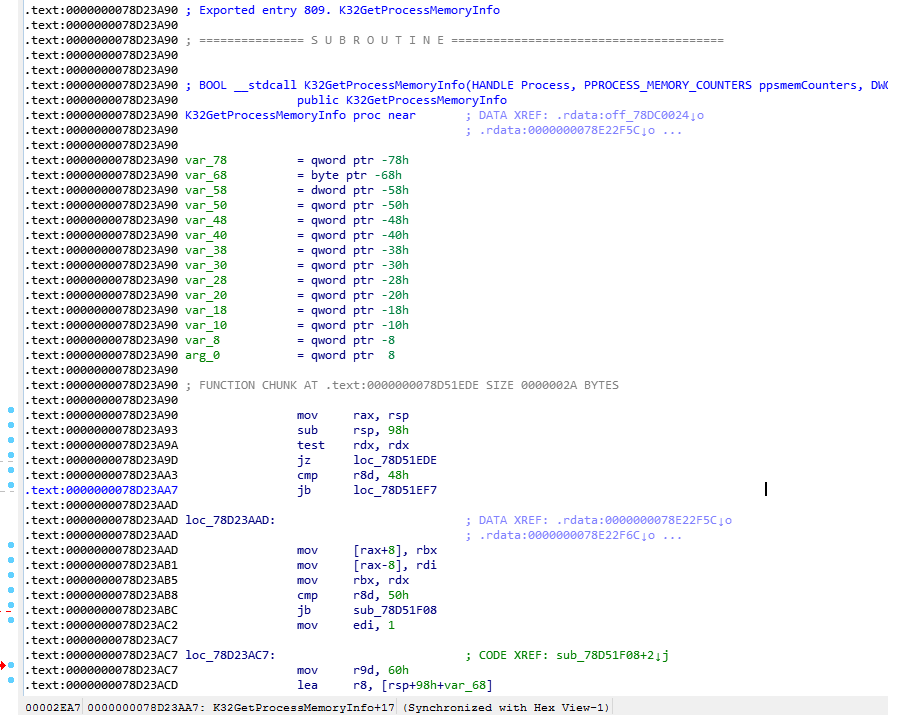Click the loc_78D23AC7 label

pos(230,655)
